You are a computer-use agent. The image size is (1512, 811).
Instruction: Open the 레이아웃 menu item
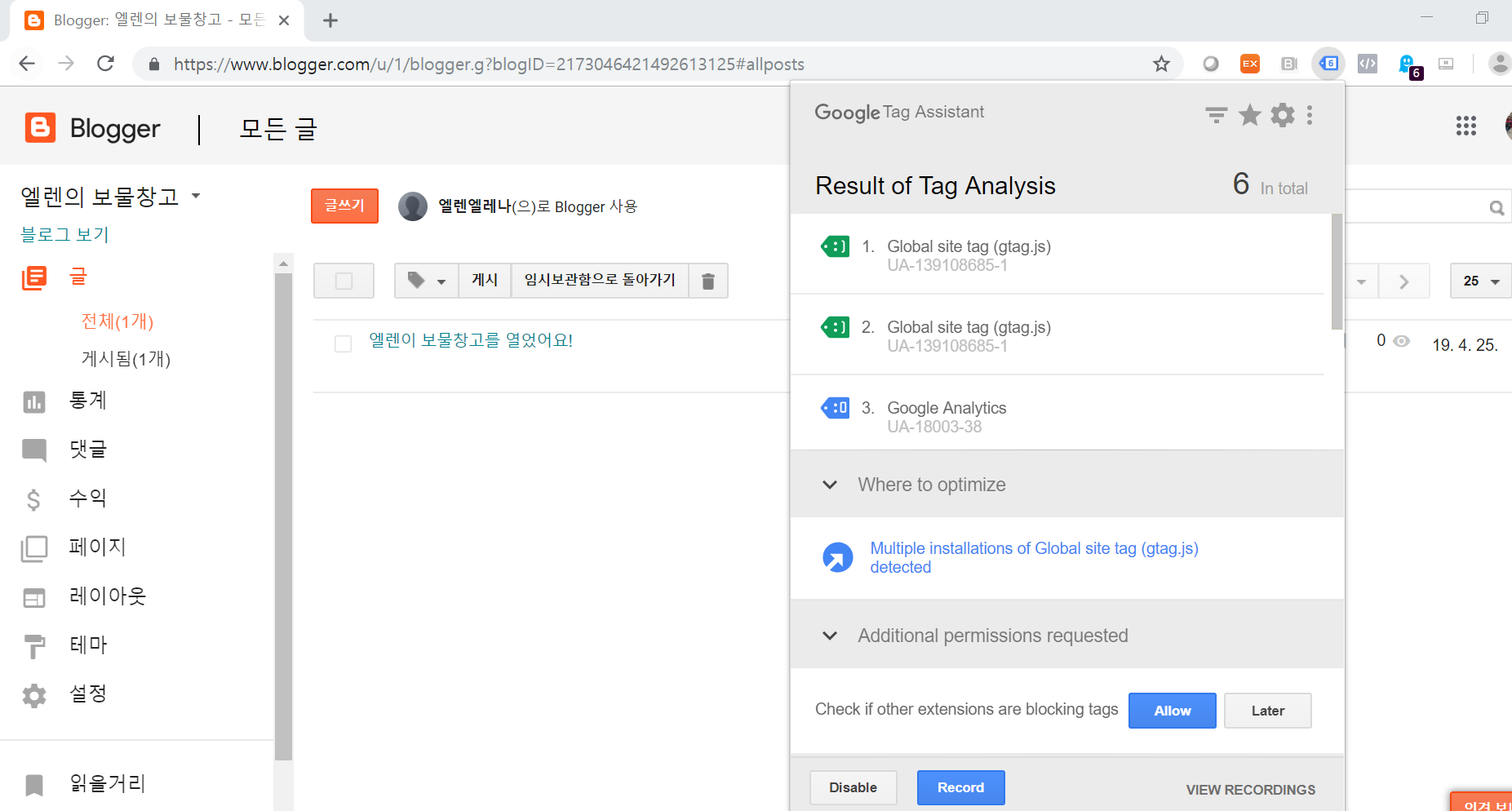pos(108,596)
